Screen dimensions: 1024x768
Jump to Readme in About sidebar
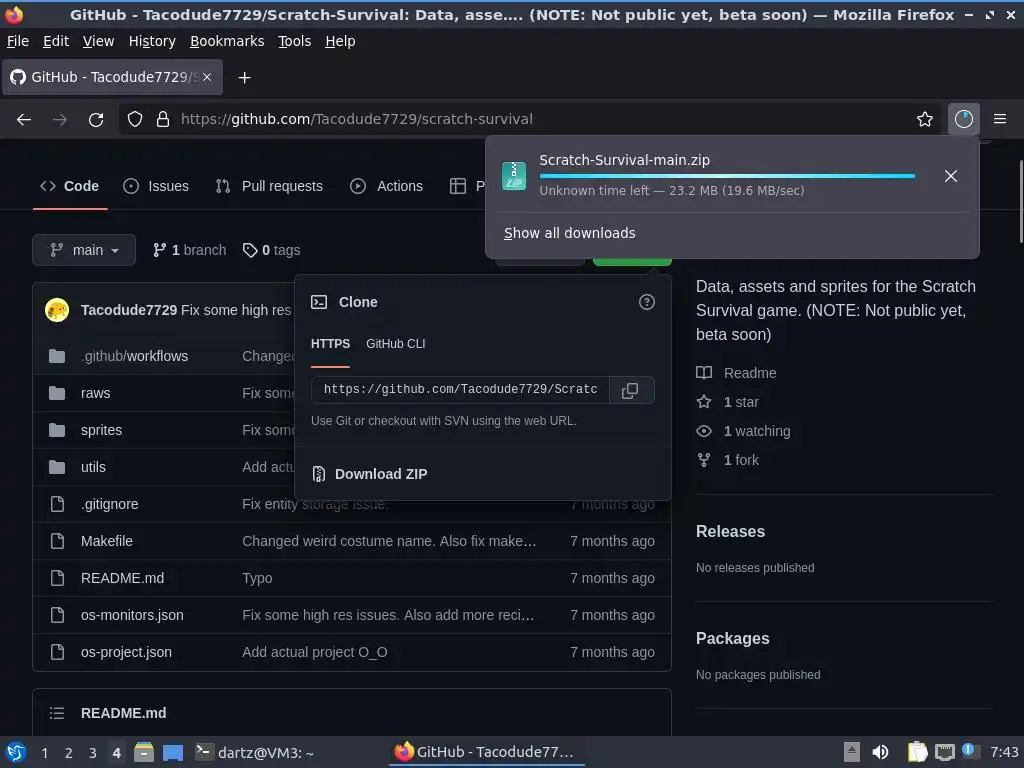pos(737,373)
